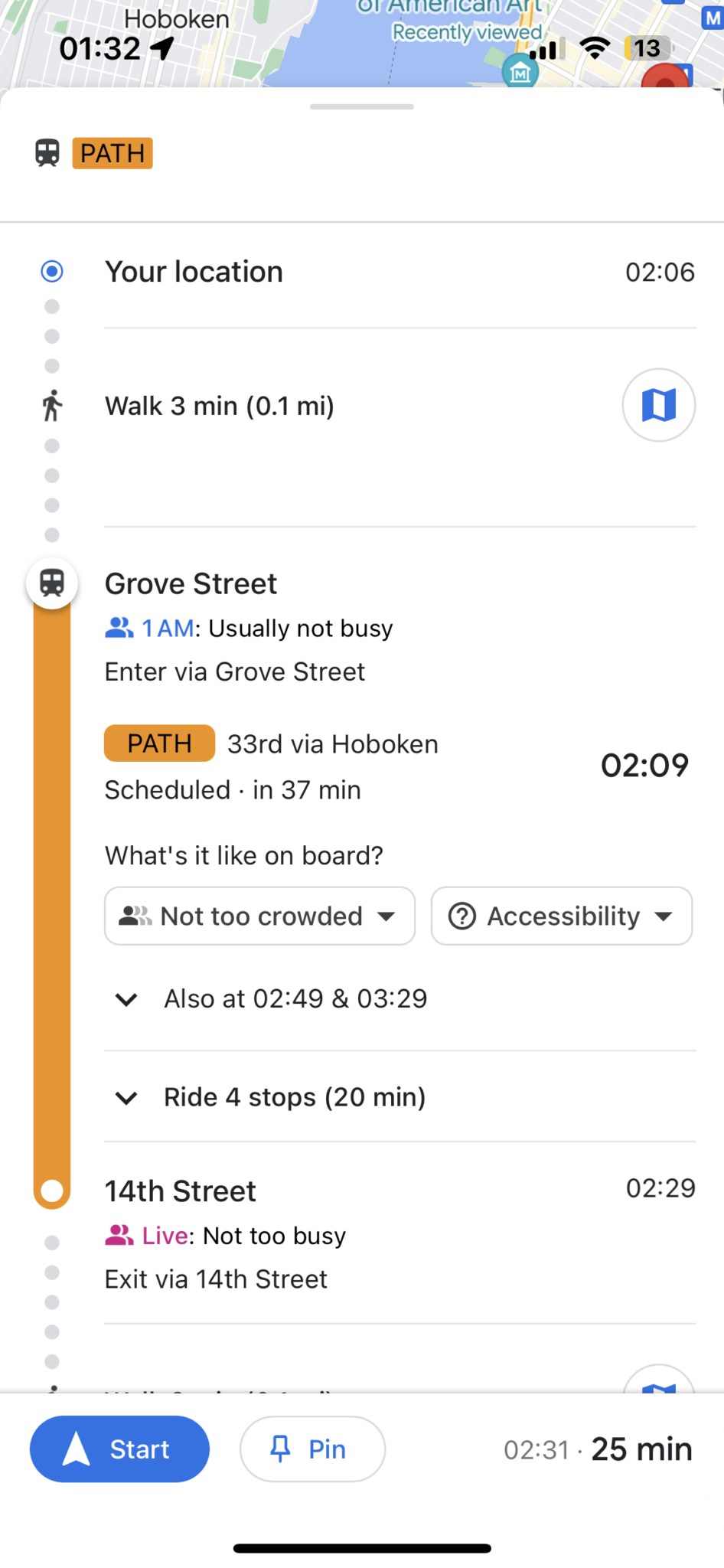Open the Not too crowded dropdown
The image size is (724, 1568).
click(259, 916)
